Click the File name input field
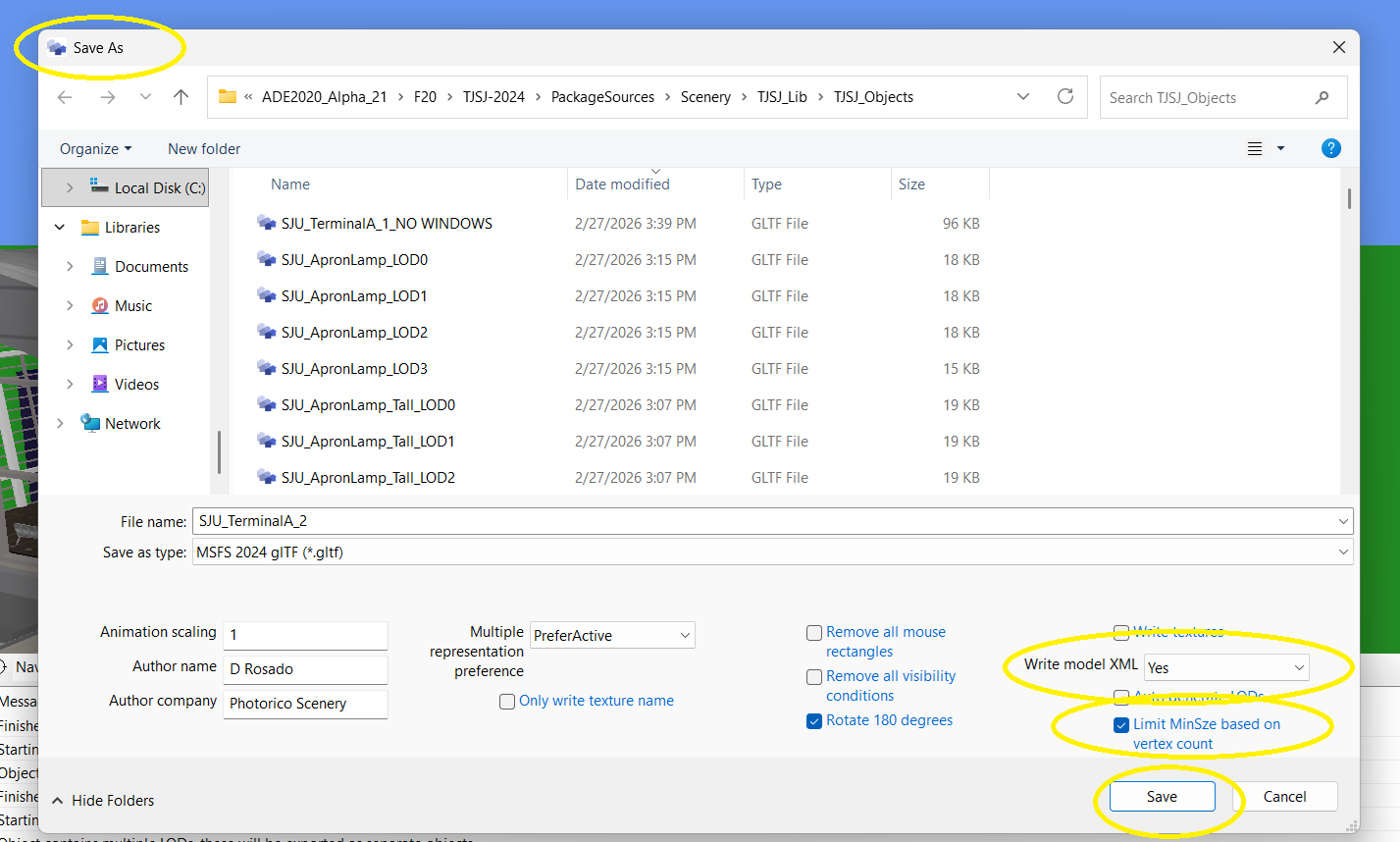Viewport: 1400px width, 842px height. 765,521
